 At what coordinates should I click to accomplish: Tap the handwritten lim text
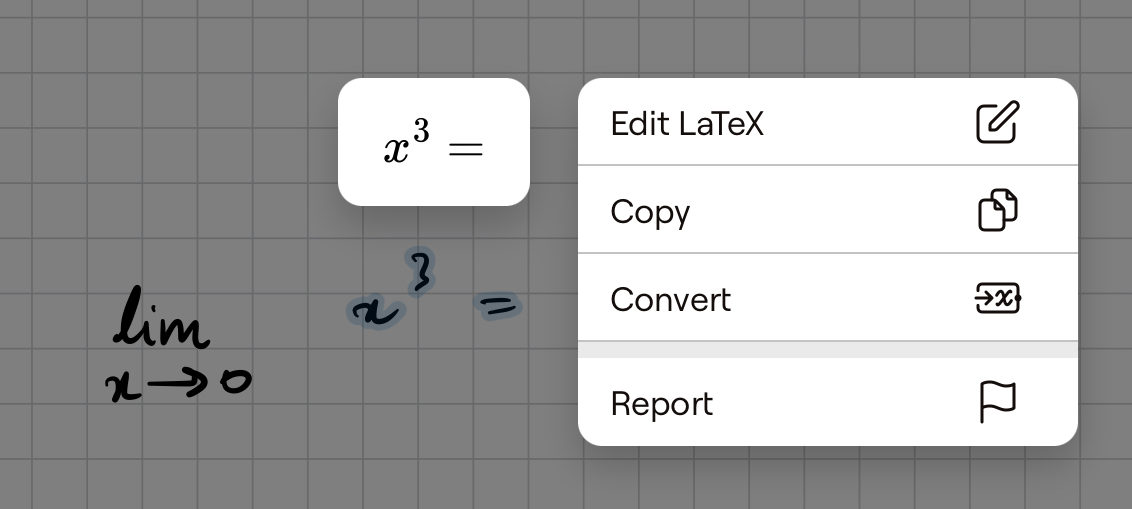click(x=160, y=318)
